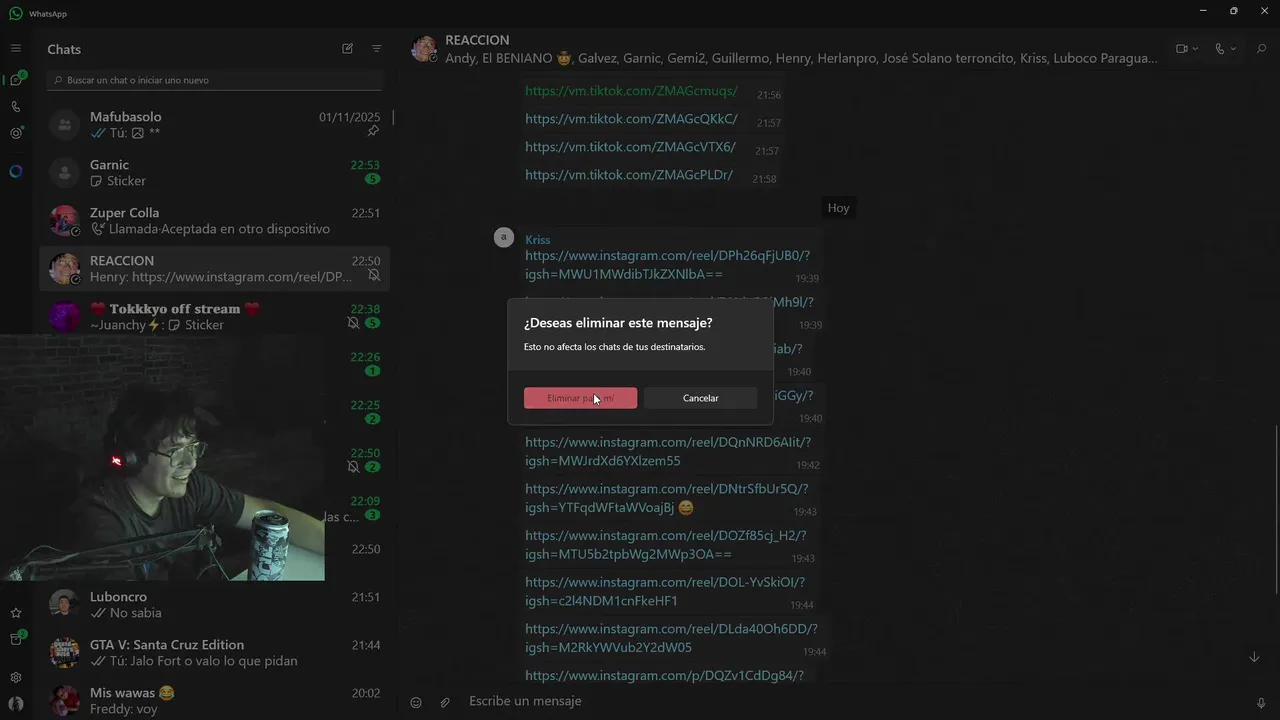
Task: Open the REACCION group avatar in header
Action: tap(425, 49)
